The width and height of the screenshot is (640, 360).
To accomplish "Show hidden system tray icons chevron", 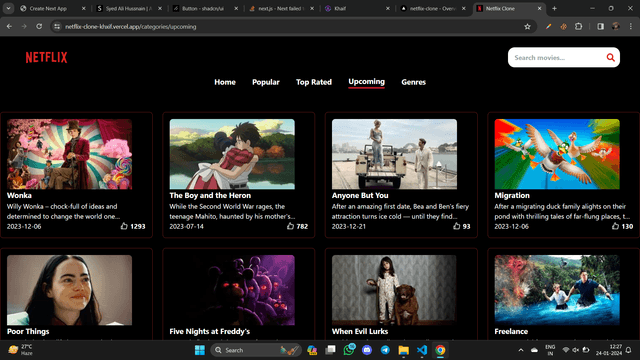I will point(521,350).
